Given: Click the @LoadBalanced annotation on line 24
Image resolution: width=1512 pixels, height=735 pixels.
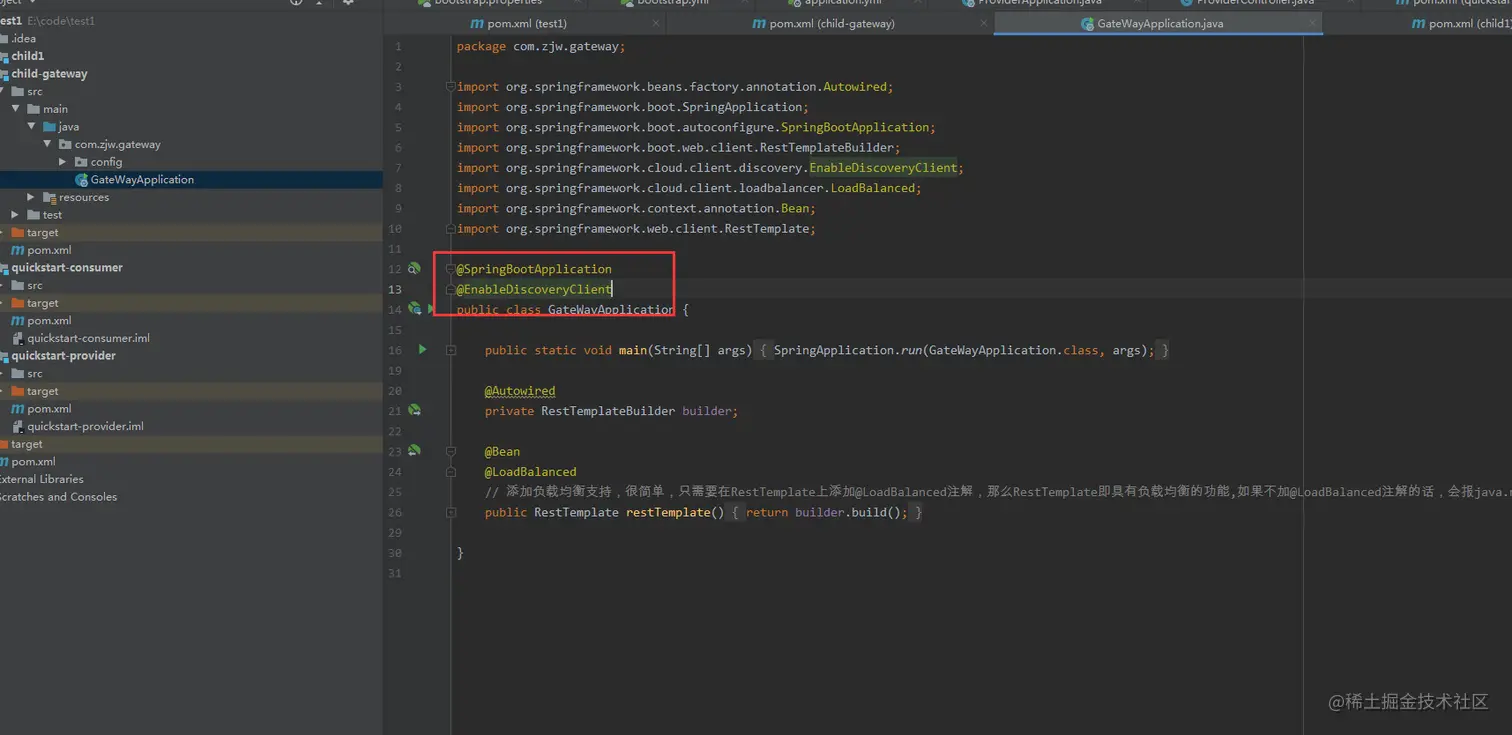Looking at the screenshot, I should click(530, 472).
